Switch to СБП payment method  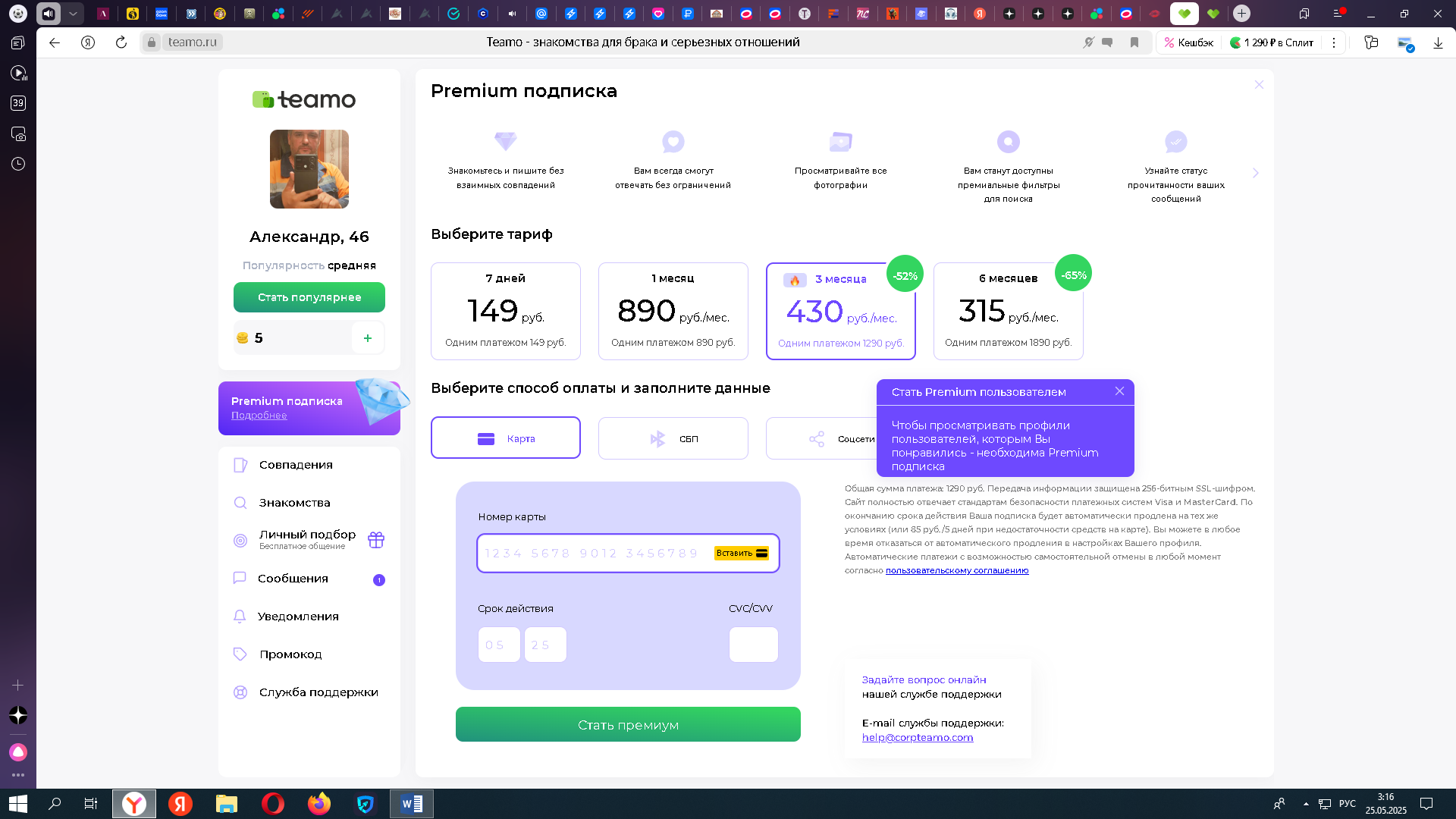pos(673,438)
